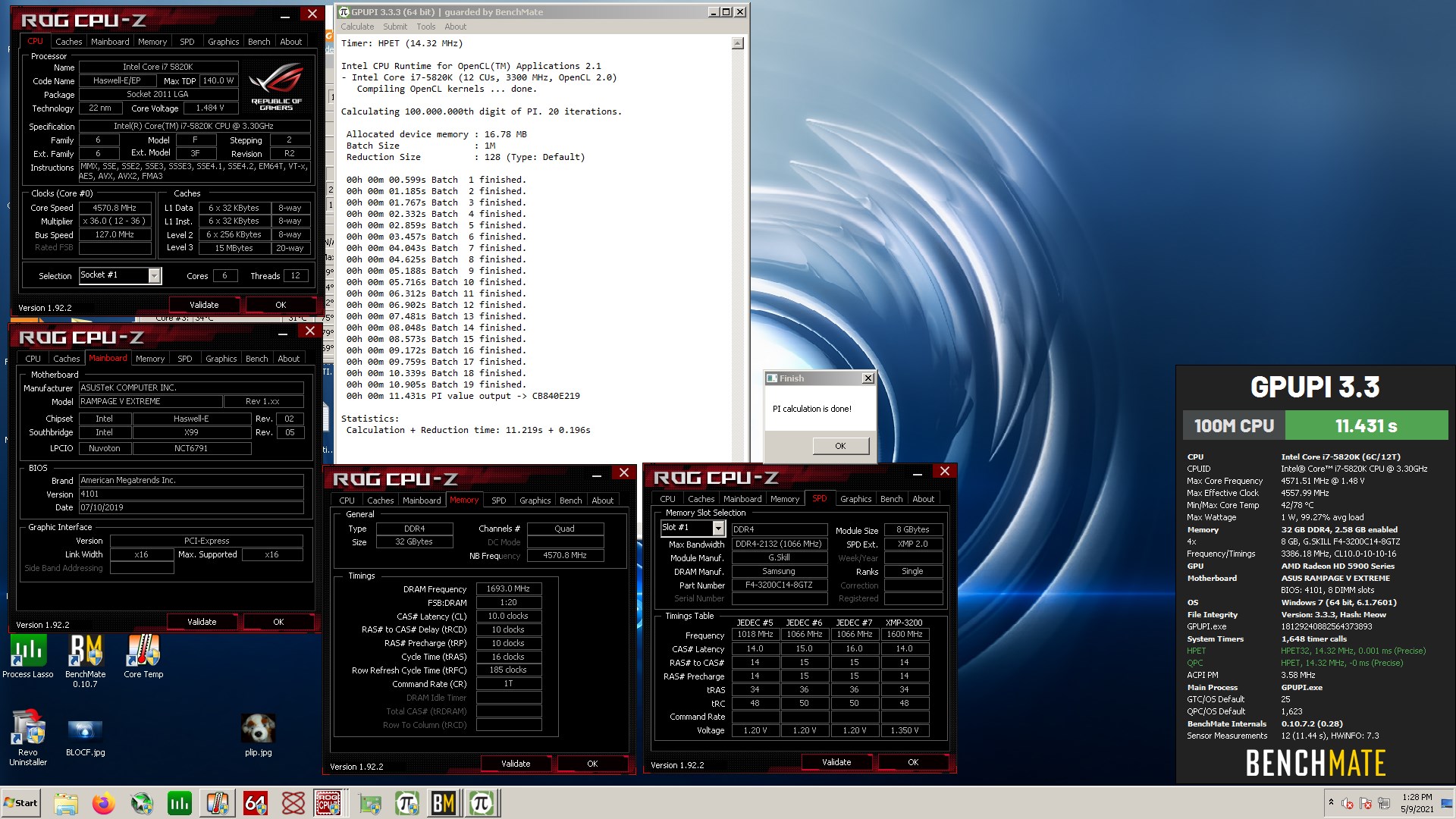Open CPU tab in memory timings CPU-Z window
The height and width of the screenshot is (819, 1456).
tap(347, 500)
